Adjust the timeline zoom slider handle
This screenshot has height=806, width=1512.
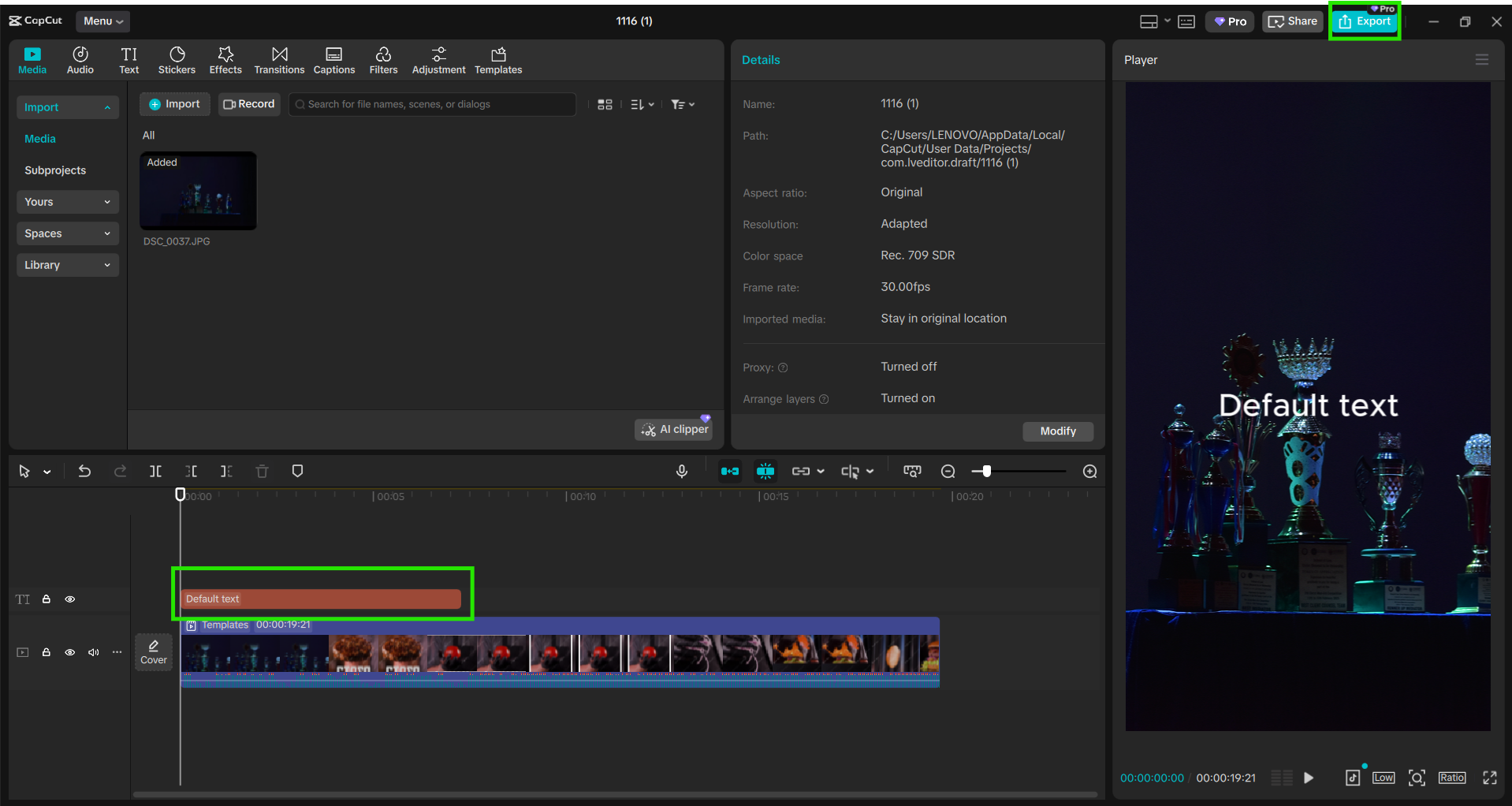tap(986, 472)
